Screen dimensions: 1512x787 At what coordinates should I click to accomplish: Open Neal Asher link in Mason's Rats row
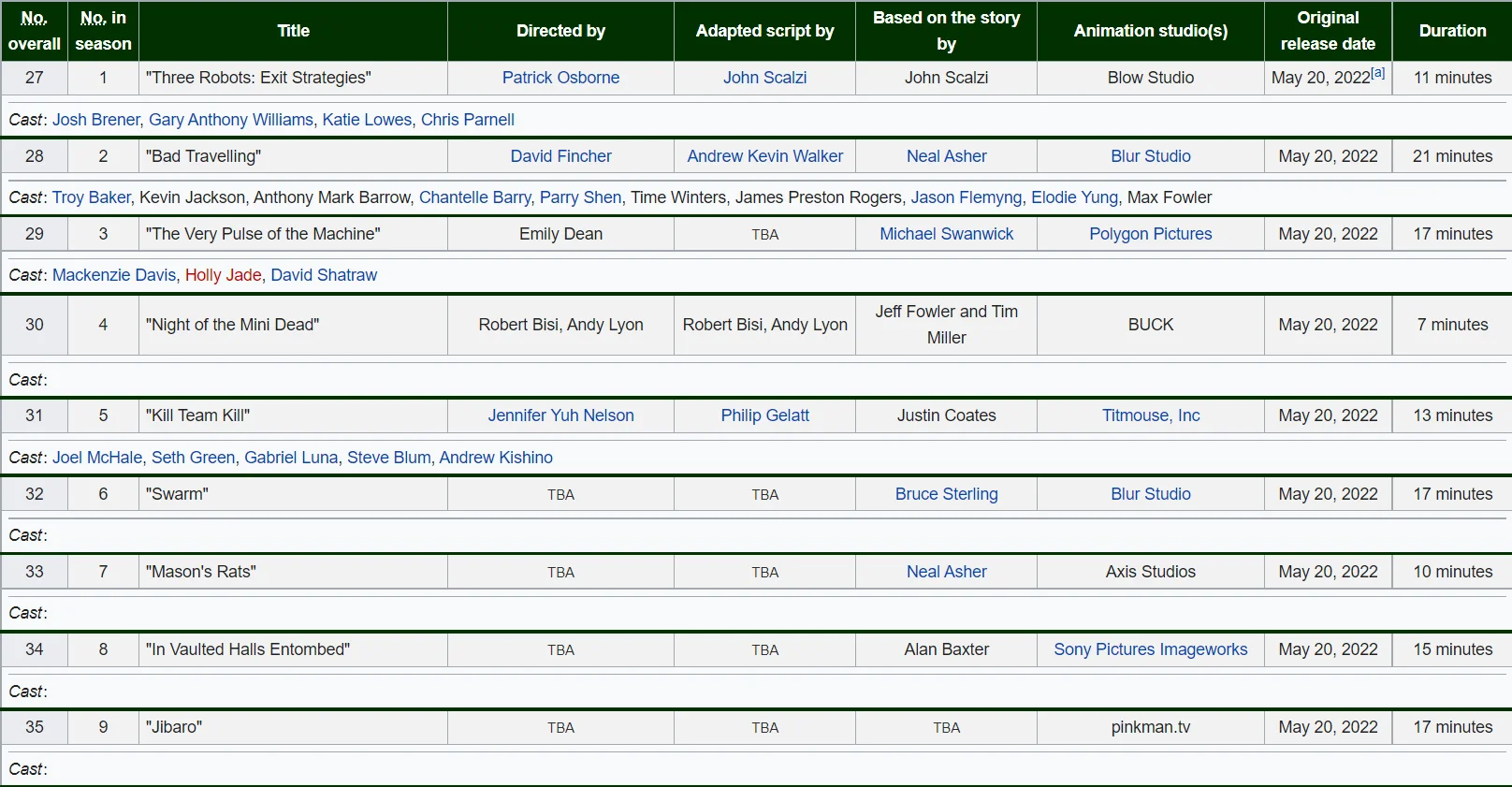[x=946, y=572]
